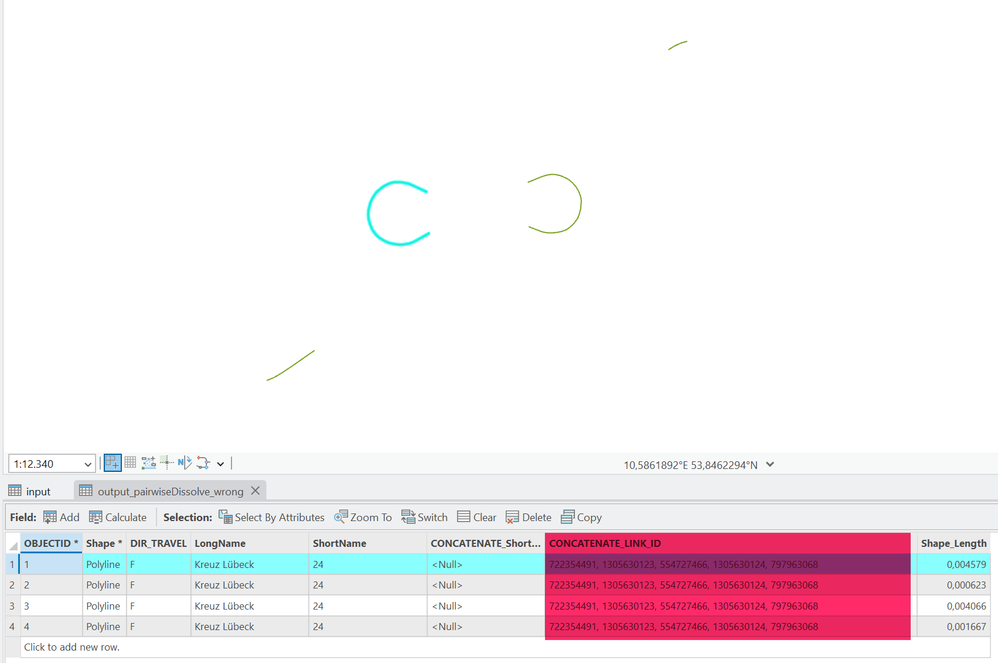The width and height of the screenshot is (998, 663).
Task: Close the output_pairwiseDissolve_wrong table tab
Action: coord(255,491)
